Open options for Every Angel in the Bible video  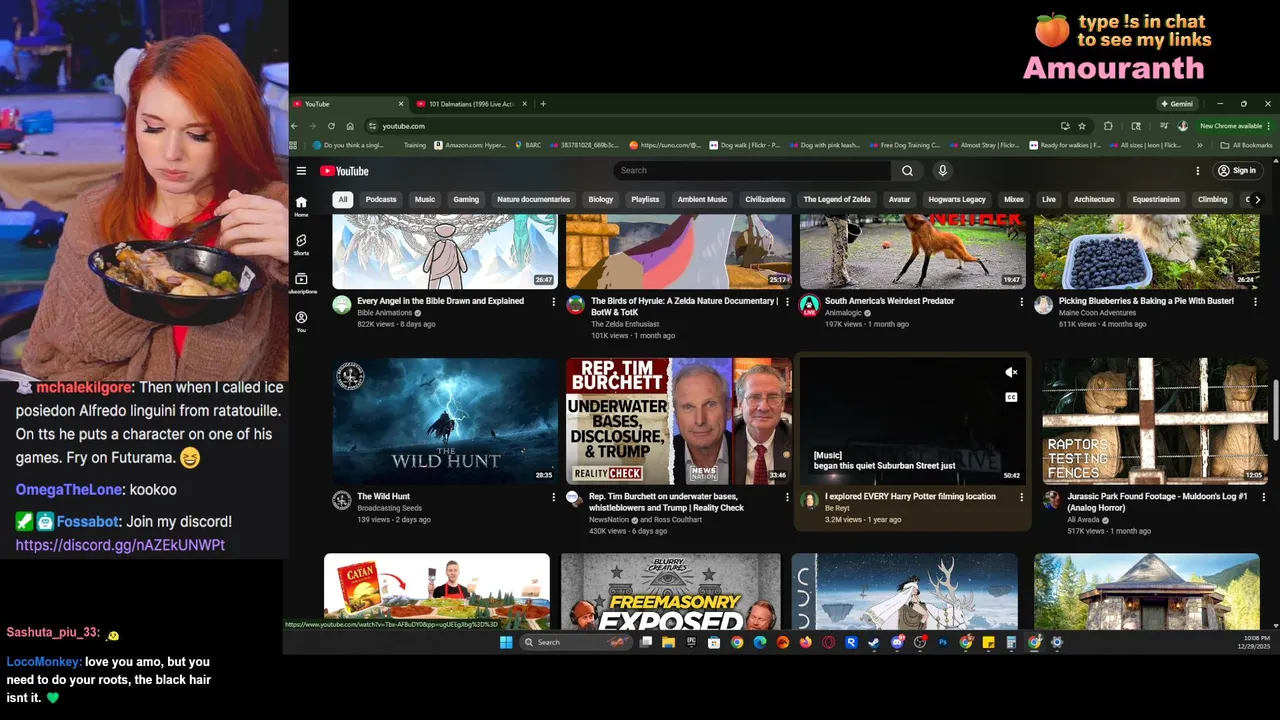coord(554,301)
